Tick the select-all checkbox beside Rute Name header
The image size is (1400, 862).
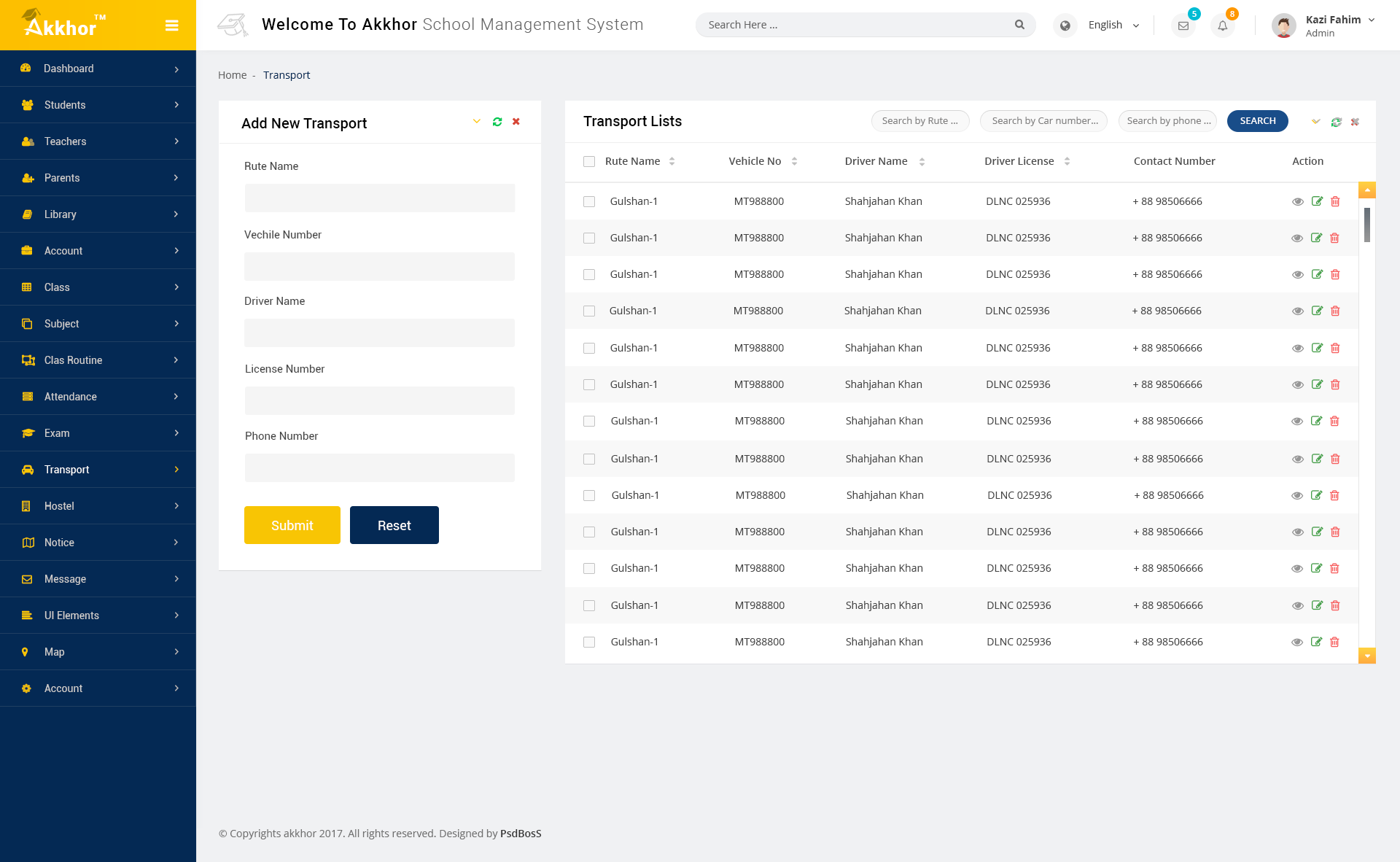click(x=589, y=161)
